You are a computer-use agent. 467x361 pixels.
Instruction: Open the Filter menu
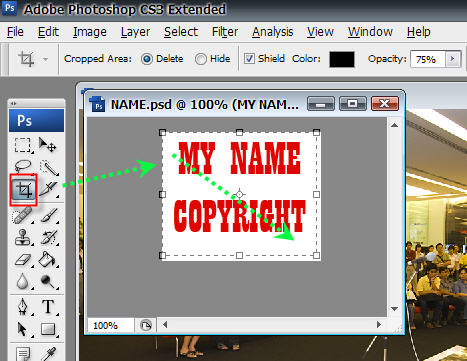coord(225,32)
